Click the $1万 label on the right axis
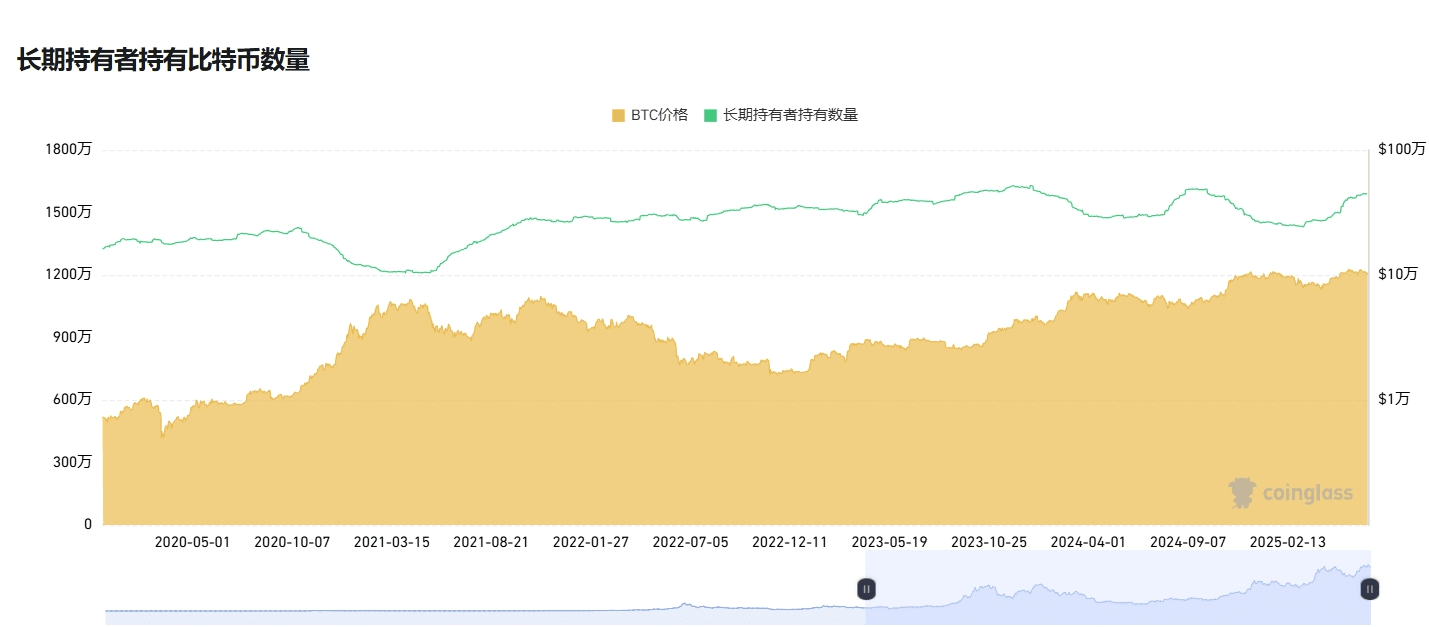The width and height of the screenshot is (1429, 627). [x=1393, y=399]
